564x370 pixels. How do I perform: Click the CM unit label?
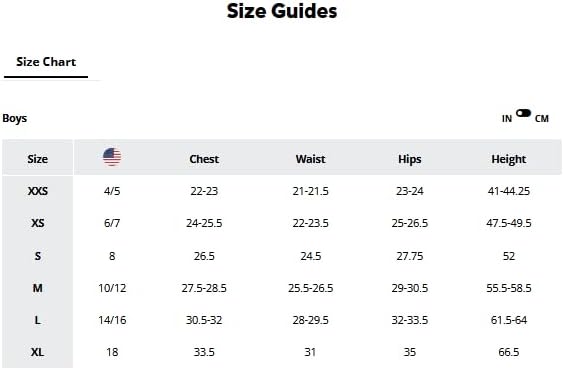coord(542,119)
